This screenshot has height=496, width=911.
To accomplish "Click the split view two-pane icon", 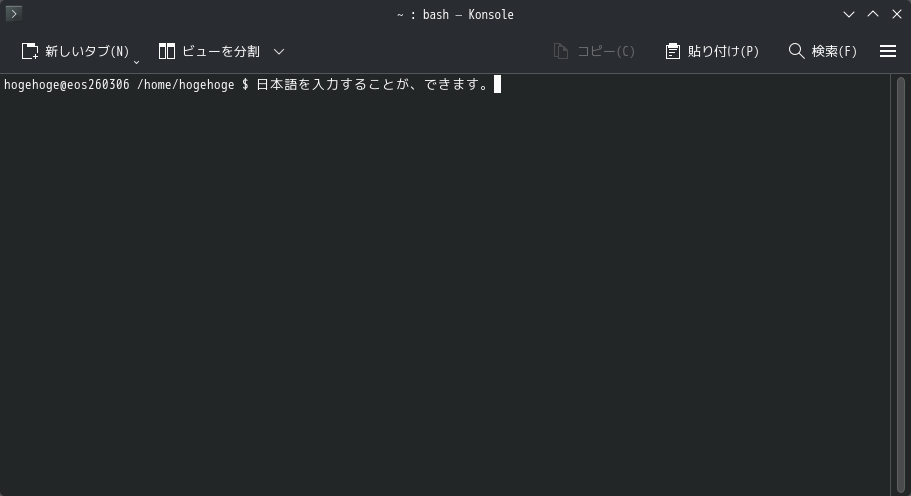I will pyautogui.click(x=167, y=51).
